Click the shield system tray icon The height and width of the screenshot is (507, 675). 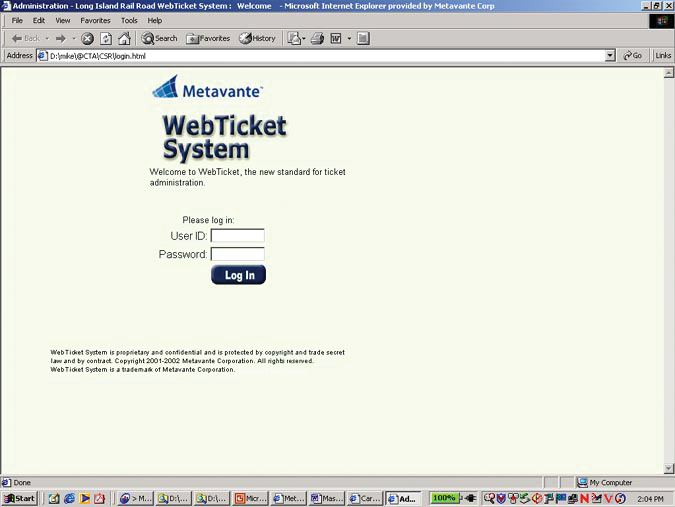pos(501,498)
